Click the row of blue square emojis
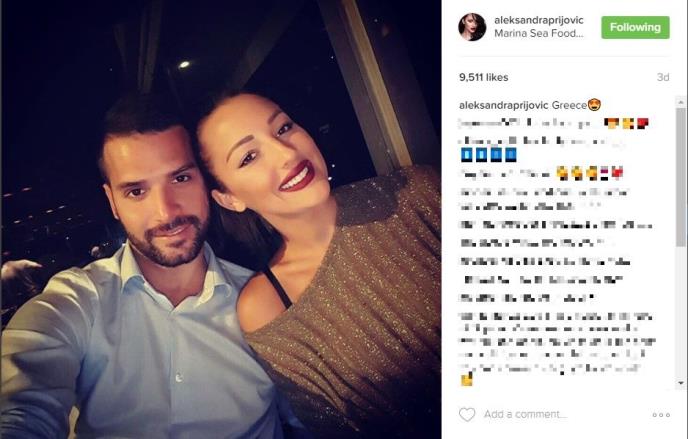 pos(488,155)
